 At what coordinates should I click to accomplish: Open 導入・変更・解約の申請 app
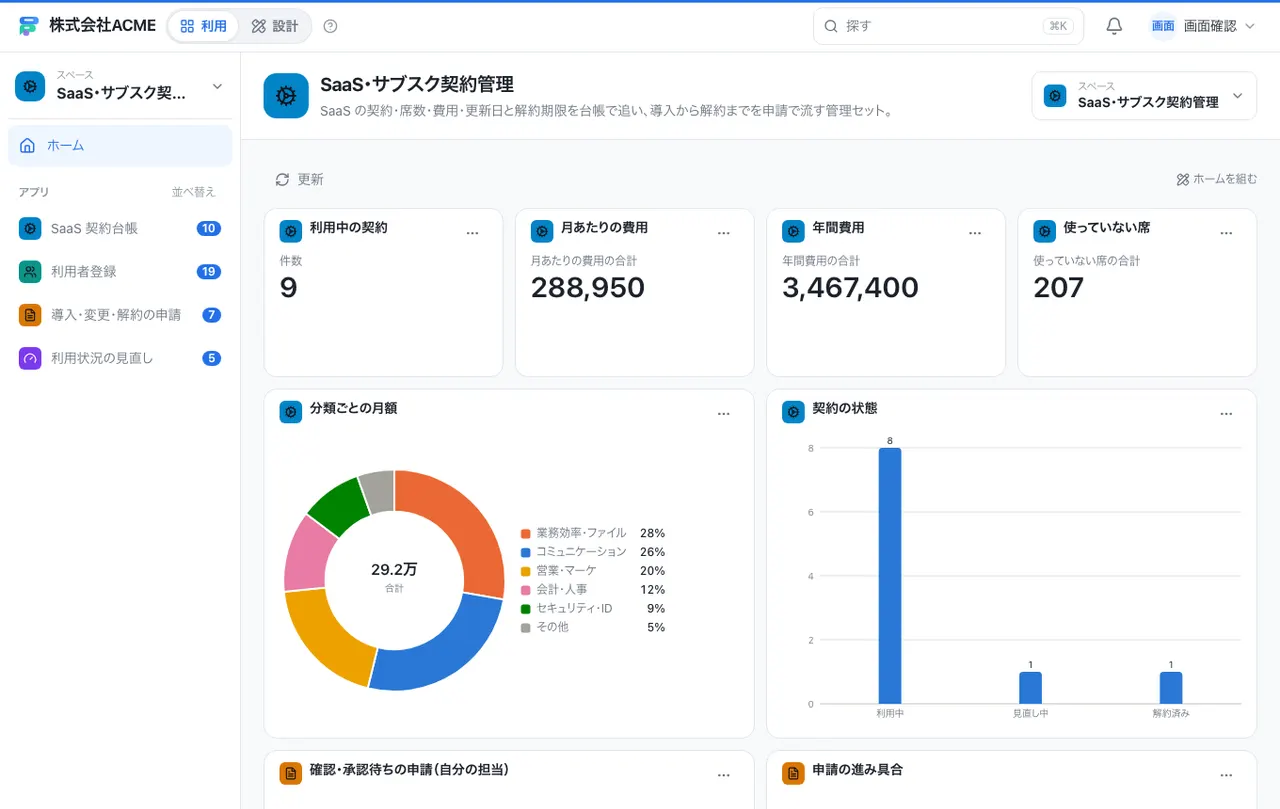point(120,315)
